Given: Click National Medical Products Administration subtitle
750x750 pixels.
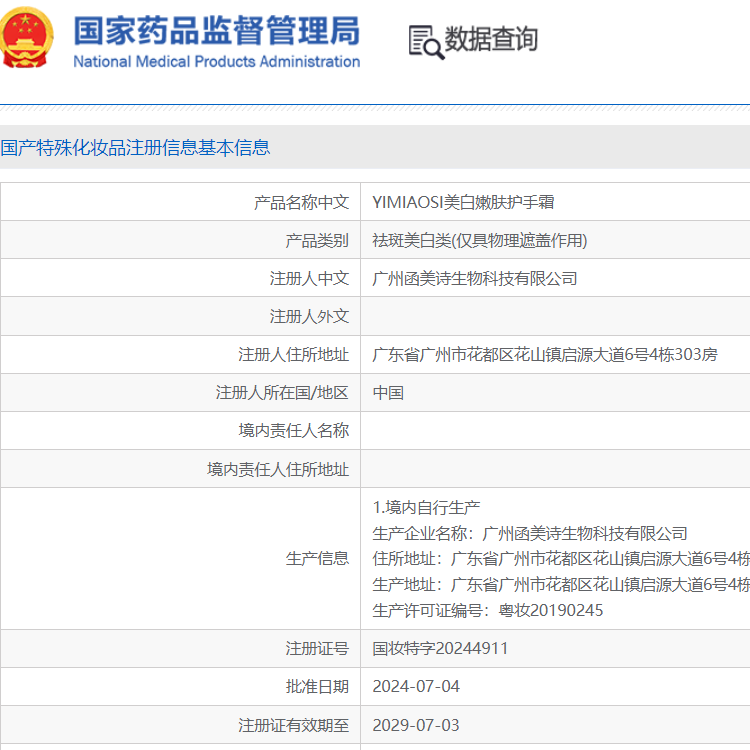Looking at the screenshot, I should click(217, 62).
